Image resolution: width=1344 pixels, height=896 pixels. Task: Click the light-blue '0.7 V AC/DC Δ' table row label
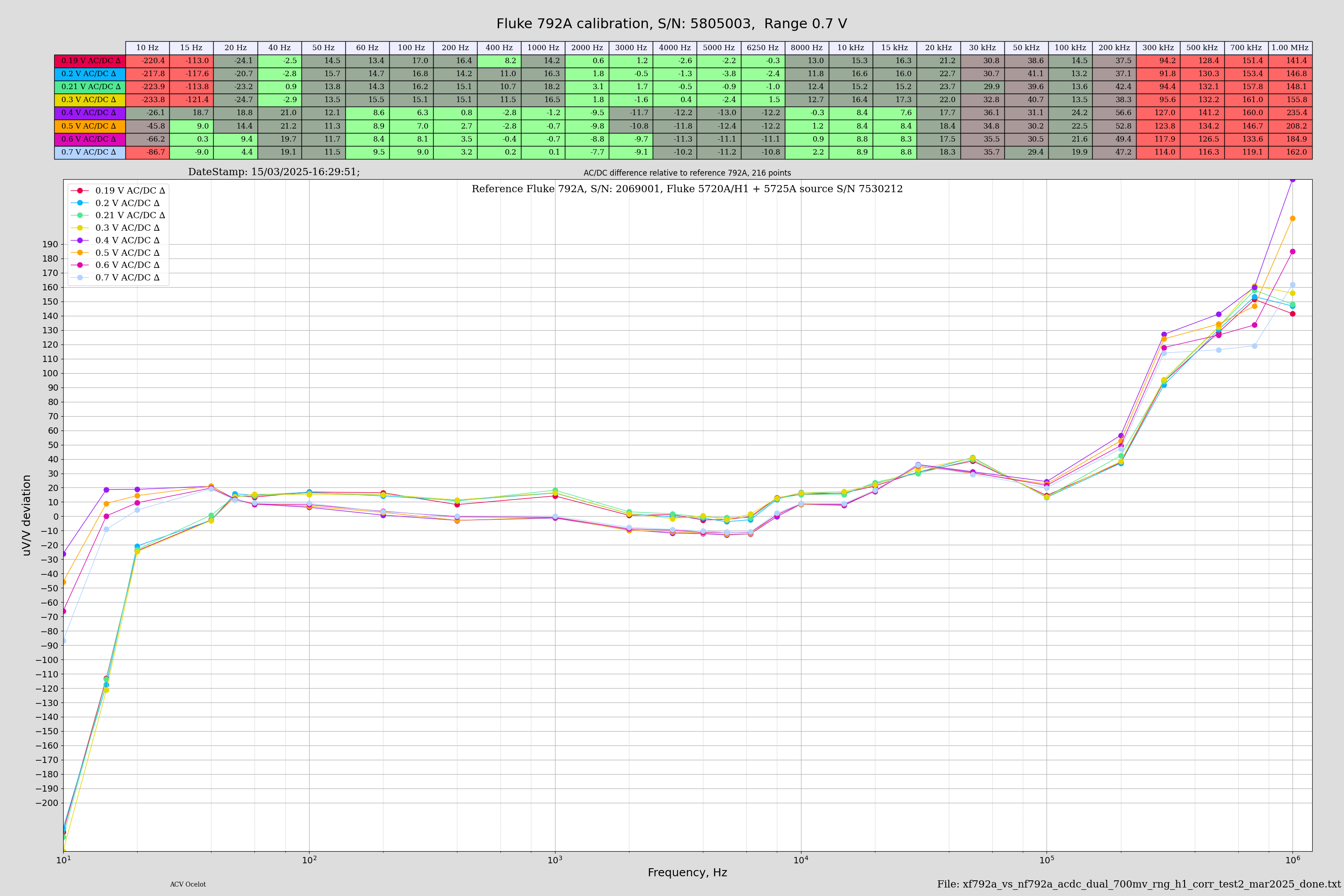(90, 152)
